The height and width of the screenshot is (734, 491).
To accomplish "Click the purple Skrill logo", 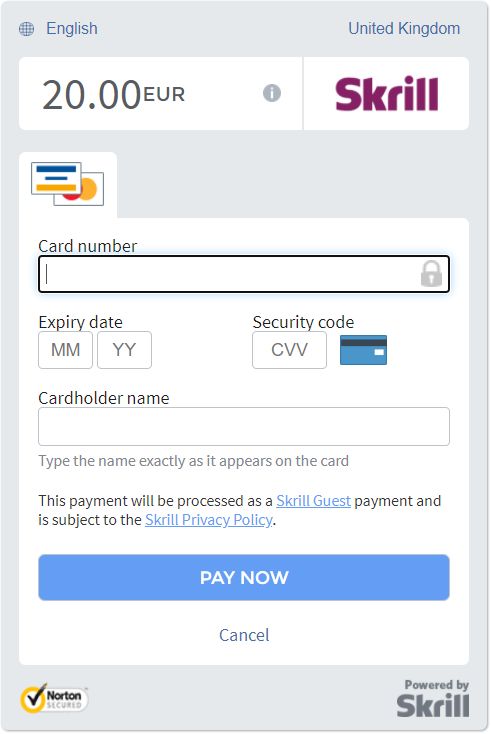I will pyautogui.click(x=387, y=94).
